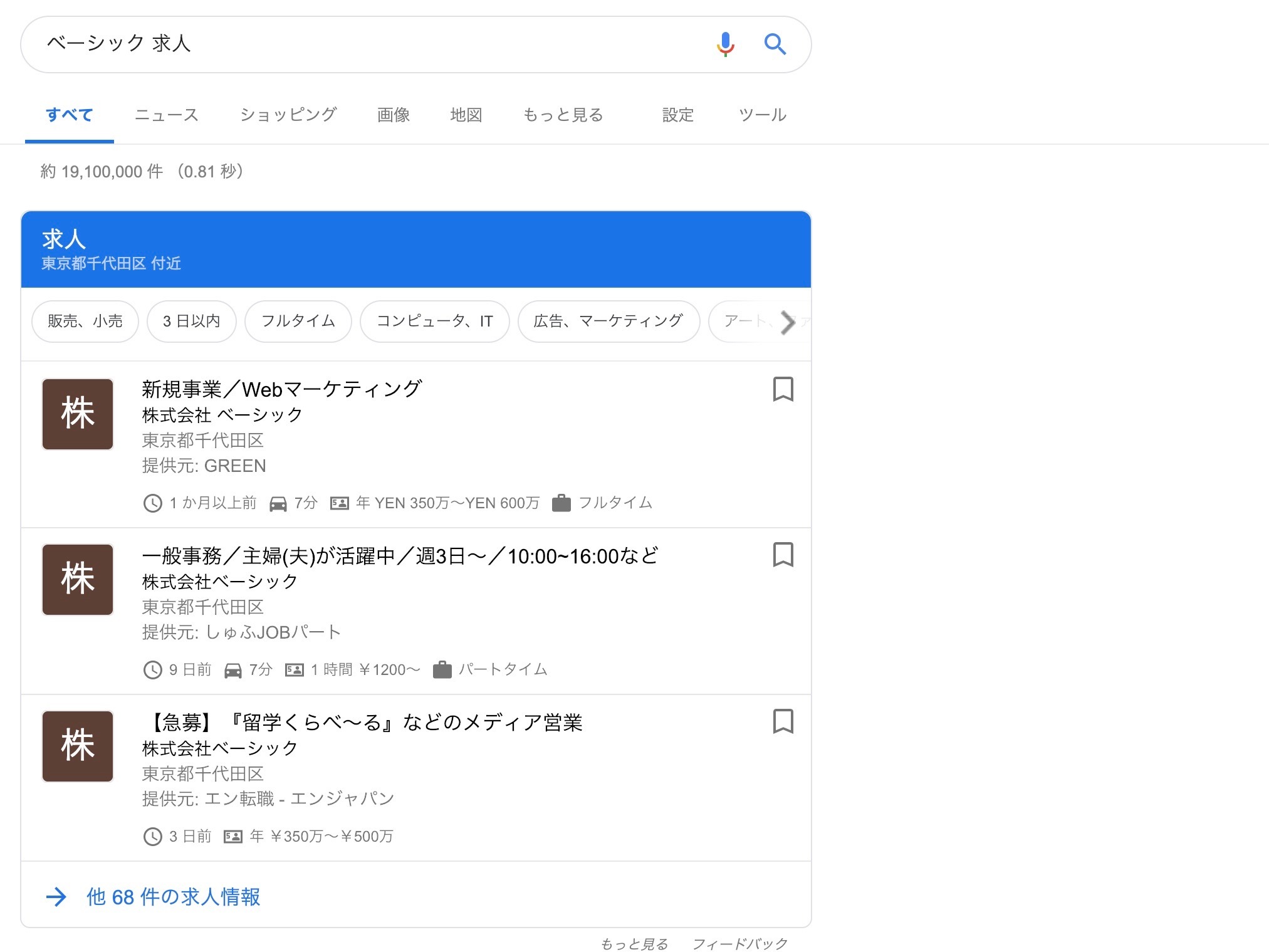This screenshot has width=1269, height=952.
Task: Click the フィードバック link
Action: pos(739,944)
